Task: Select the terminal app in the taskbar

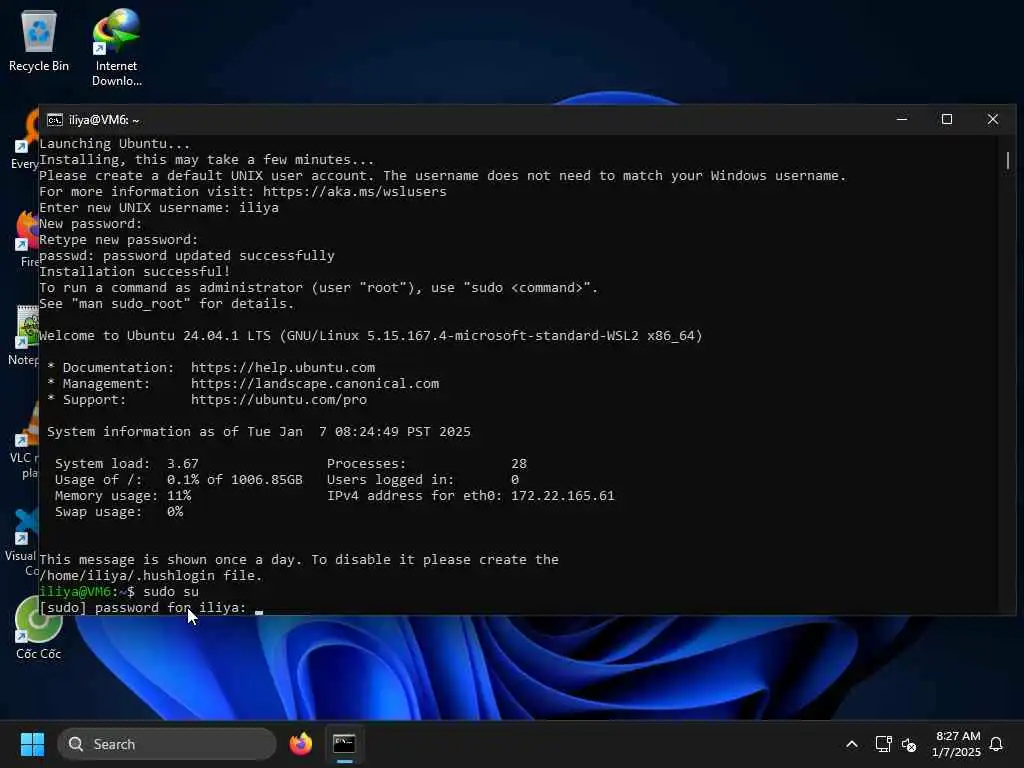Action: click(344, 744)
